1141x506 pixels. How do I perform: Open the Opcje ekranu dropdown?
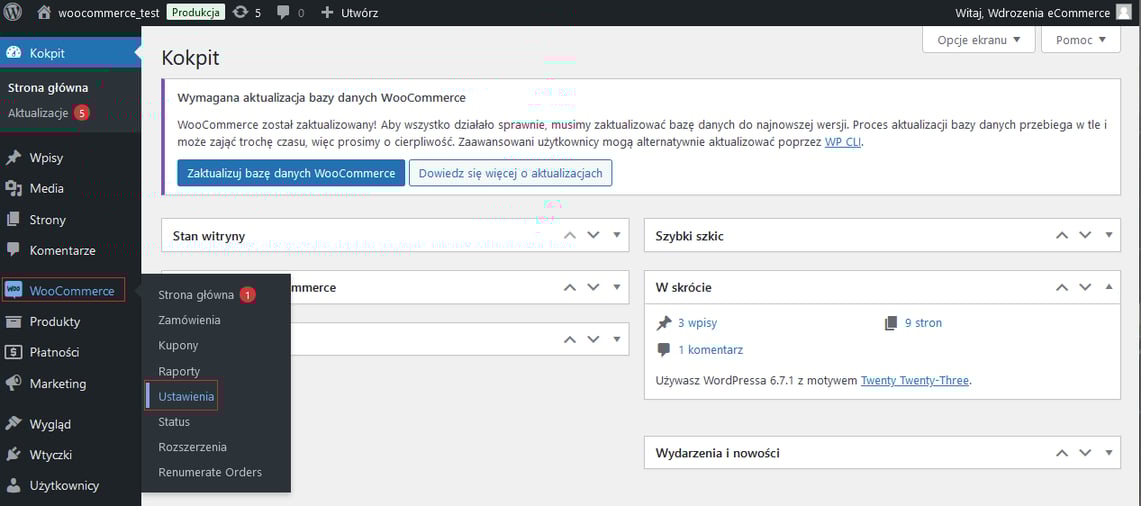[979, 40]
